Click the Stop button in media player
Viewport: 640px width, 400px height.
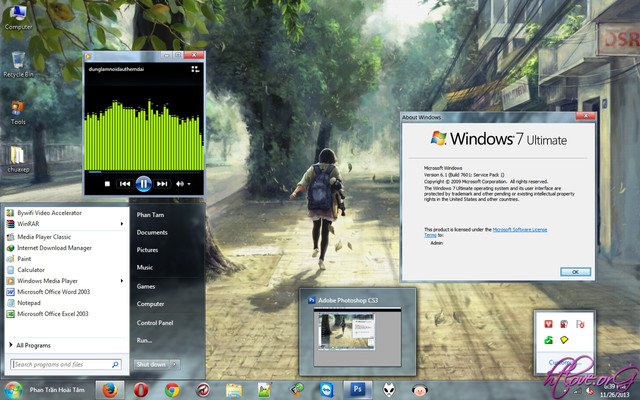(x=107, y=184)
